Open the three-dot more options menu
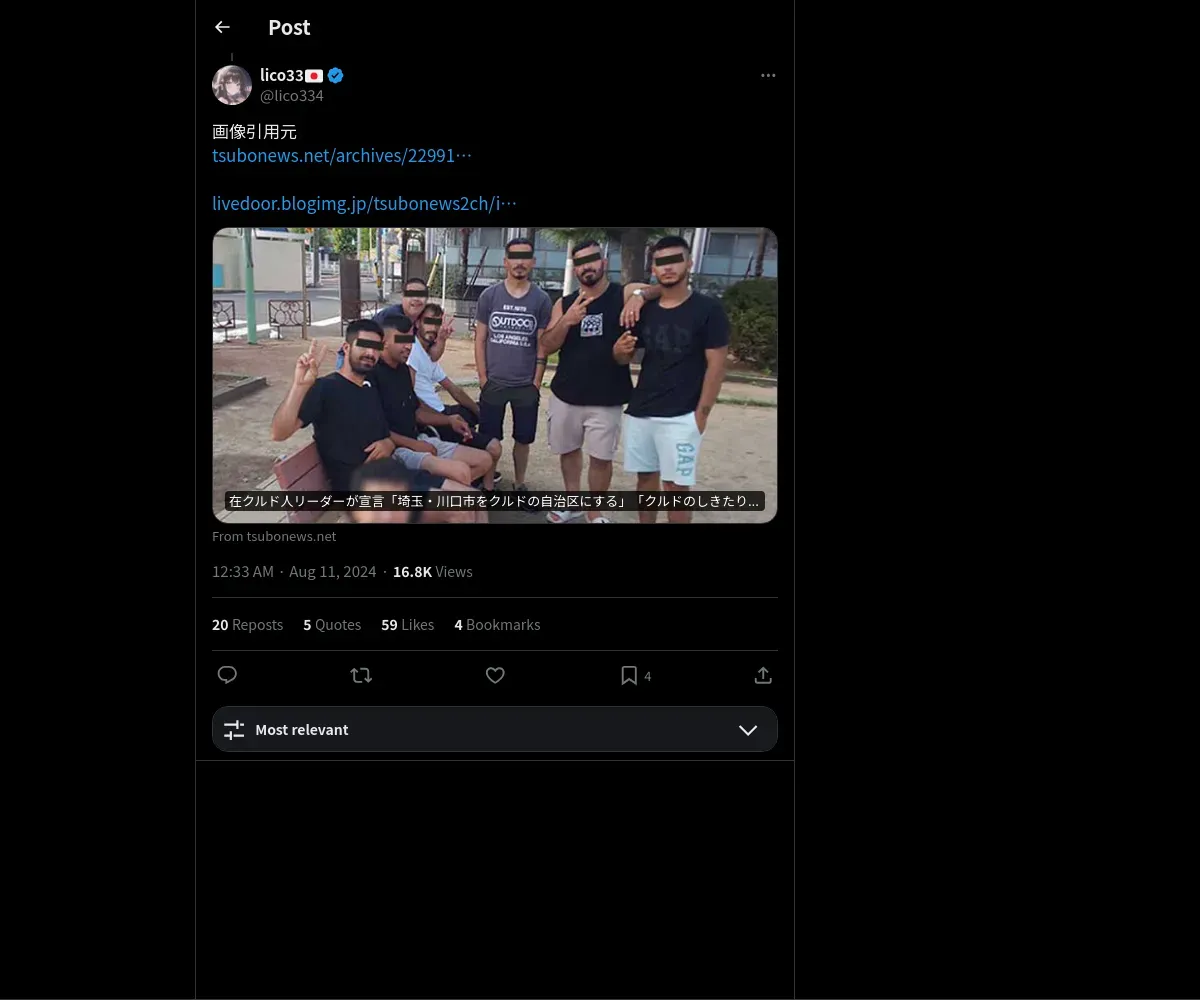The width and height of the screenshot is (1200, 1000). 768,75
